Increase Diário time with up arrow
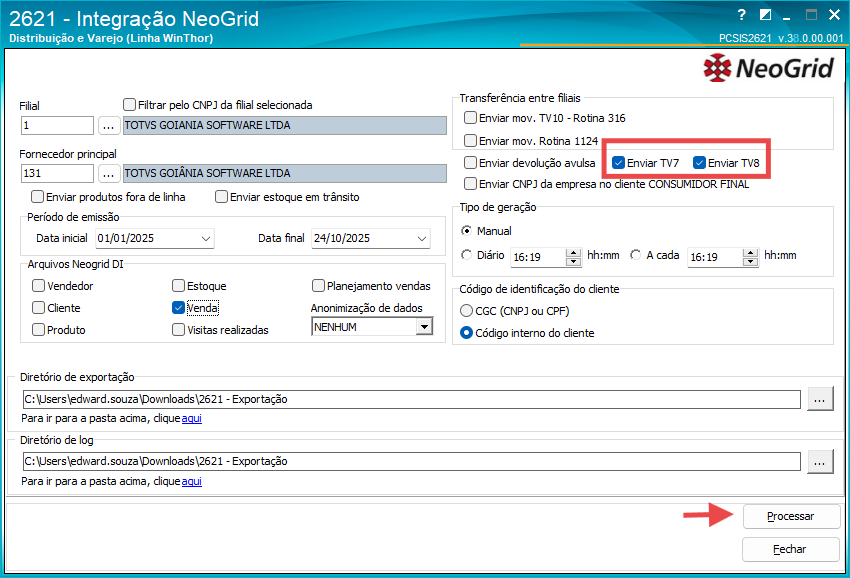The width and height of the screenshot is (850, 578). point(573,253)
